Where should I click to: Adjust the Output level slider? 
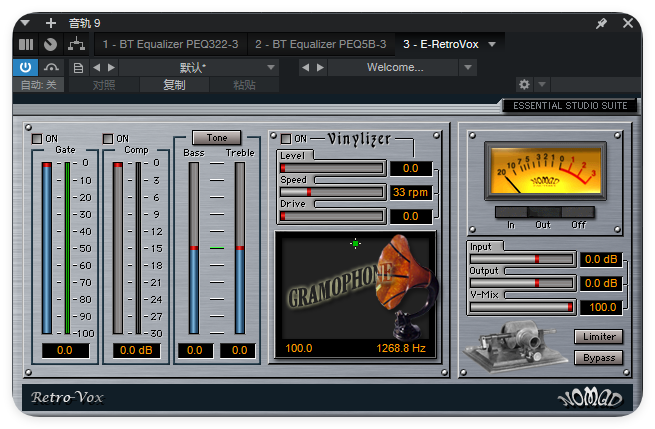[x=521, y=283]
